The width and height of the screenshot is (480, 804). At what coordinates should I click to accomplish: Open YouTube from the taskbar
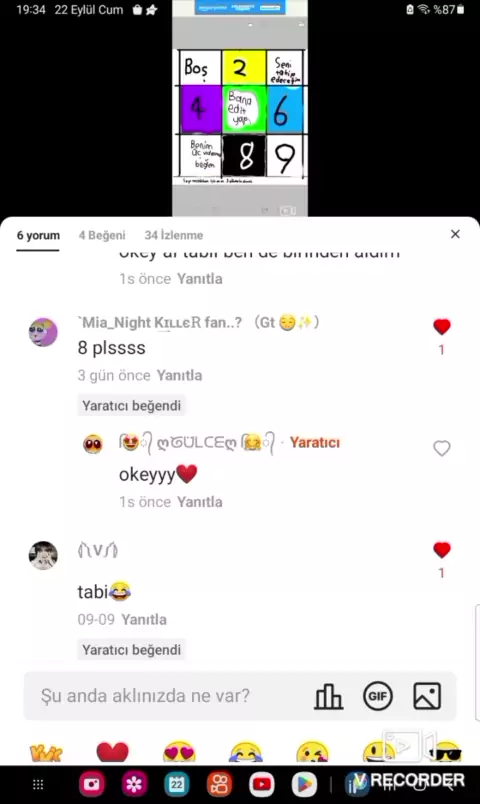(x=262, y=784)
